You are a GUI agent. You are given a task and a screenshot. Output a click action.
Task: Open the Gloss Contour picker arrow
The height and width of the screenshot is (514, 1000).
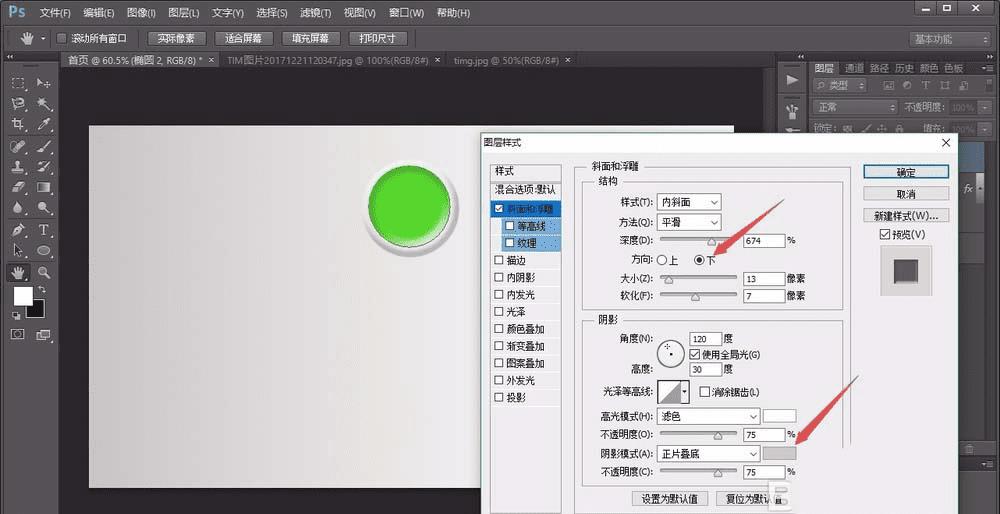(x=685, y=392)
